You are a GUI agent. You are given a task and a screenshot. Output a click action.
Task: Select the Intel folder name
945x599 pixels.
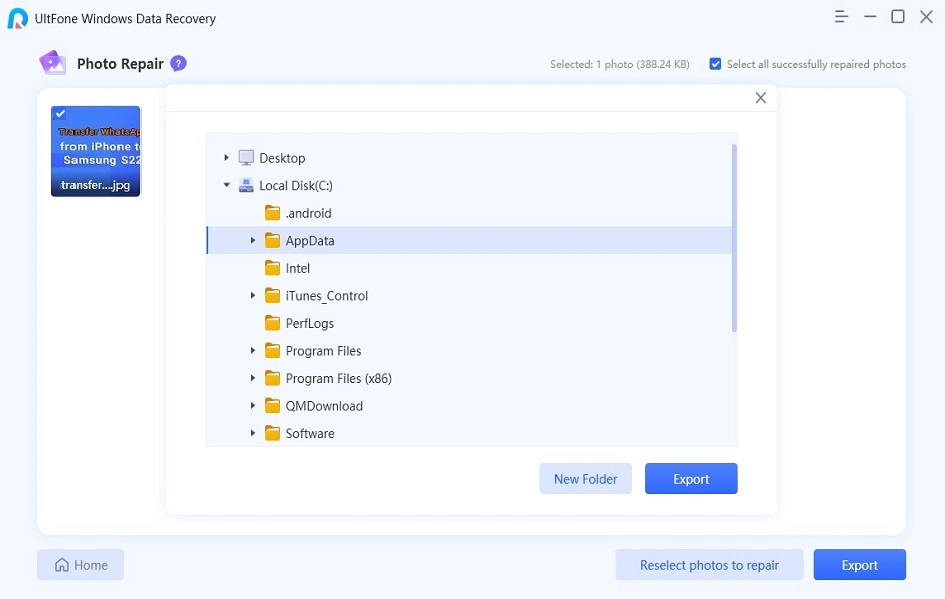click(298, 268)
